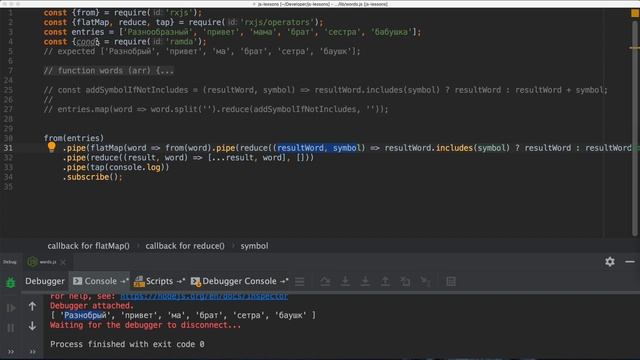Click the Show Execution Point icon
Screen dimensions: 640x360
(x=300, y=281)
